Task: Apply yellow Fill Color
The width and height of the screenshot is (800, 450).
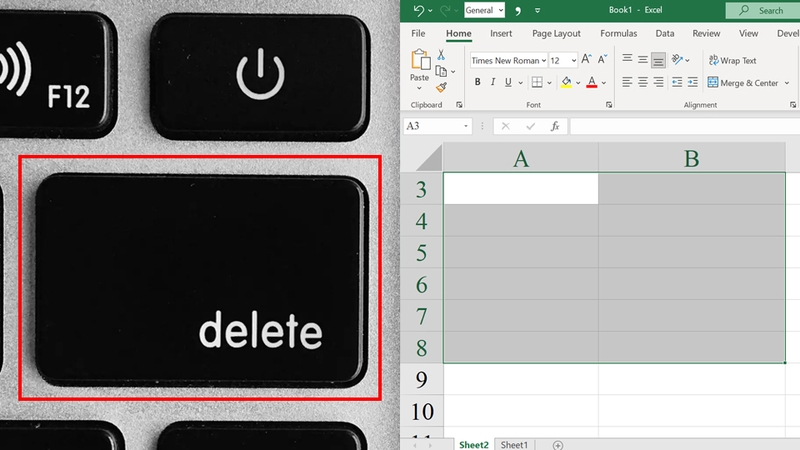Action: point(566,82)
